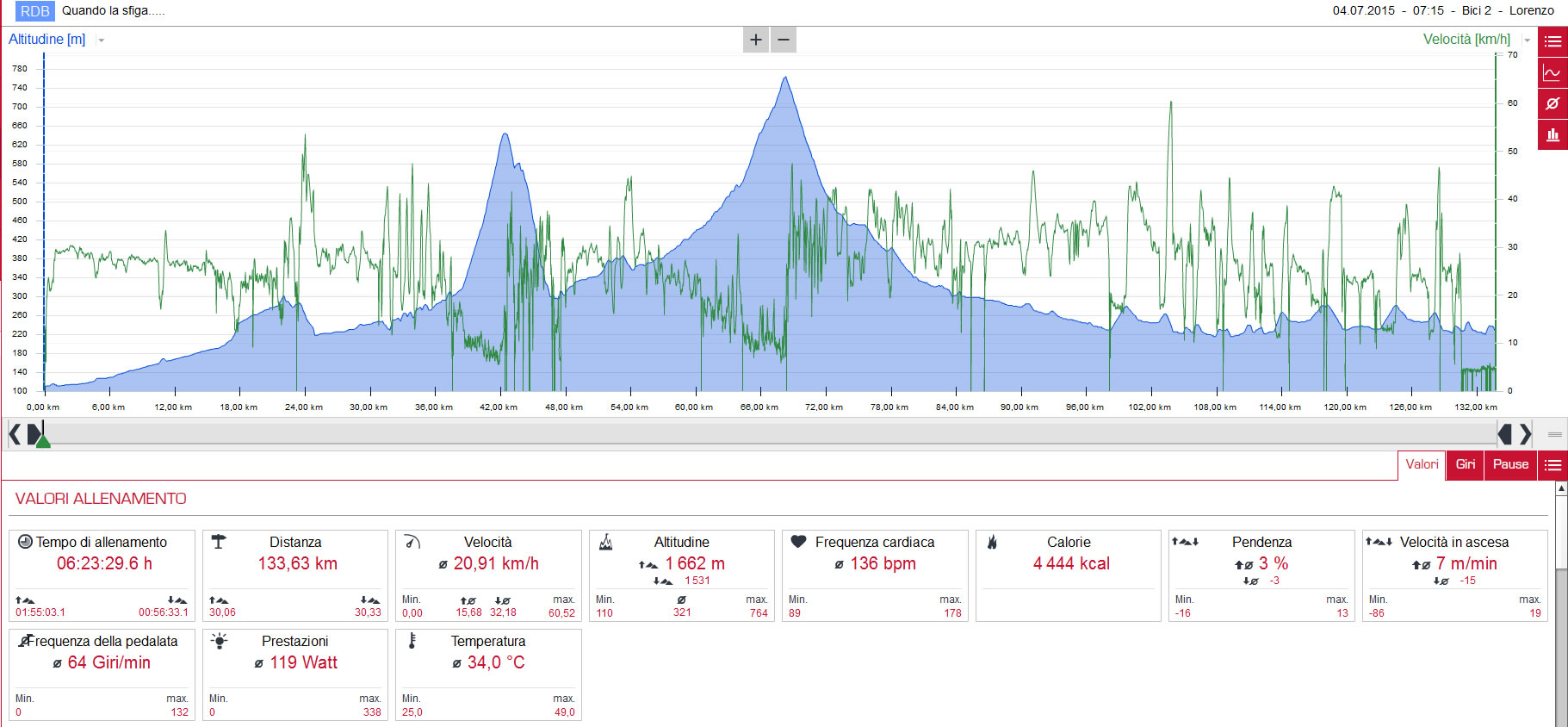The height and width of the screenshot is (727, 1568).
Task: Open the red list menu icon at top right
Action: pos(1553,41)
